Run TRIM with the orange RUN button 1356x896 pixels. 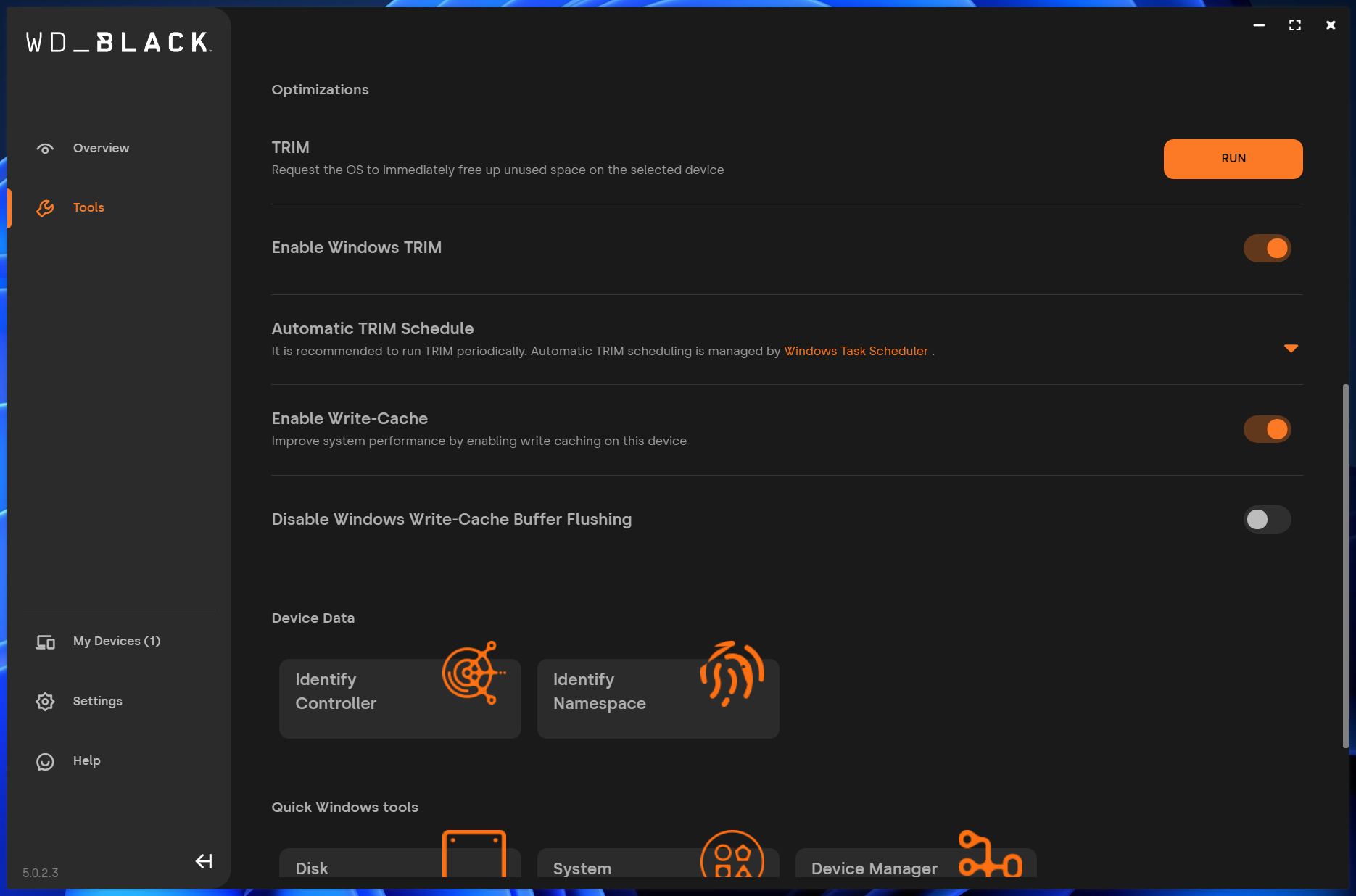[1233, 159]
